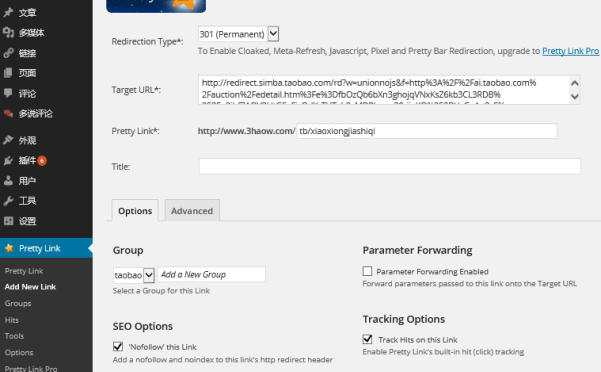
Task: Click the Duoshuo icon next to 多说评论
Action: [x=8, y=113]
